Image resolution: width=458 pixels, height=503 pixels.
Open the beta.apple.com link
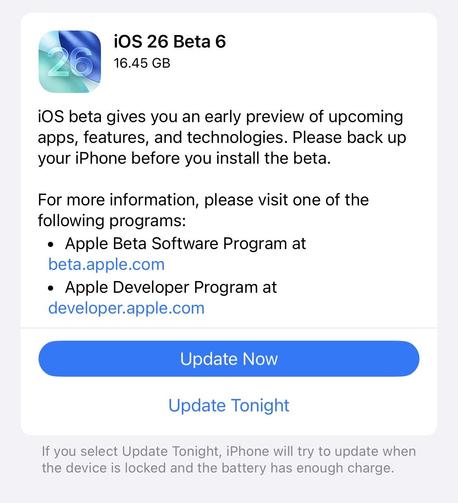point(106,264)
